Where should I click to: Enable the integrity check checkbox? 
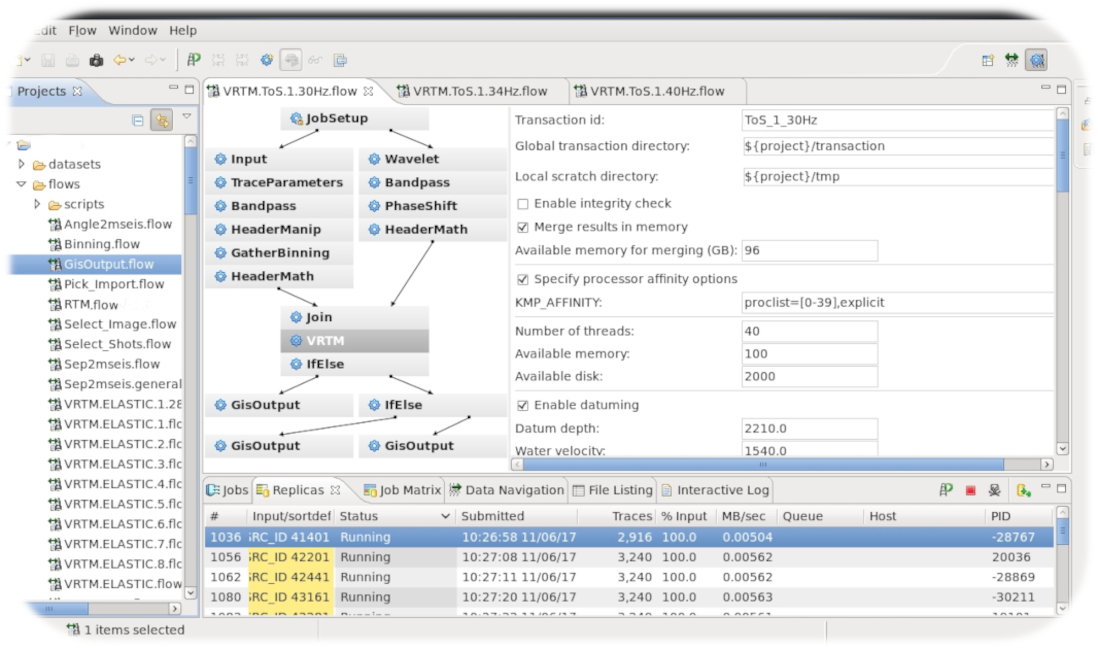523,204
